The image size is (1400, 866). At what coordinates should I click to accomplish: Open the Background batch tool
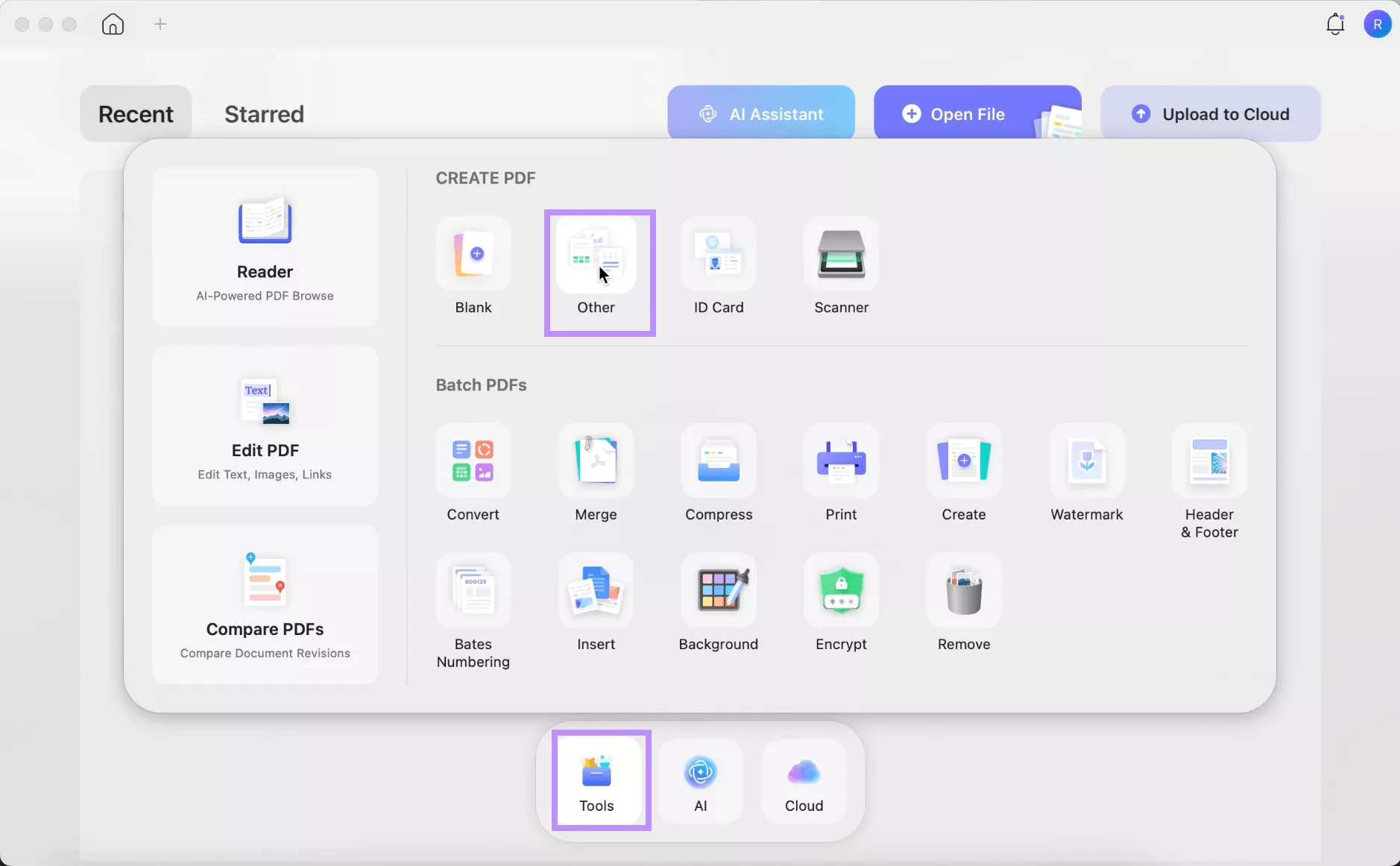click(x=719, y=591)
